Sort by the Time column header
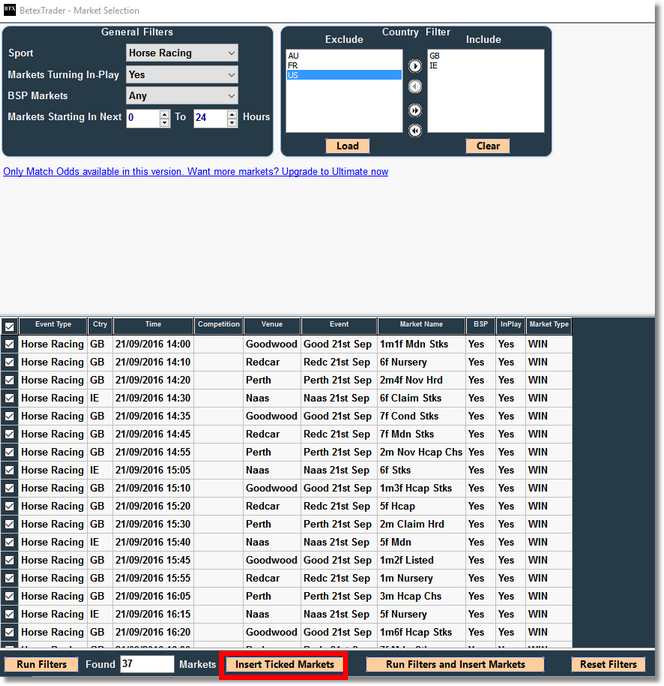The image size is (664, 686). click(152, 325)
